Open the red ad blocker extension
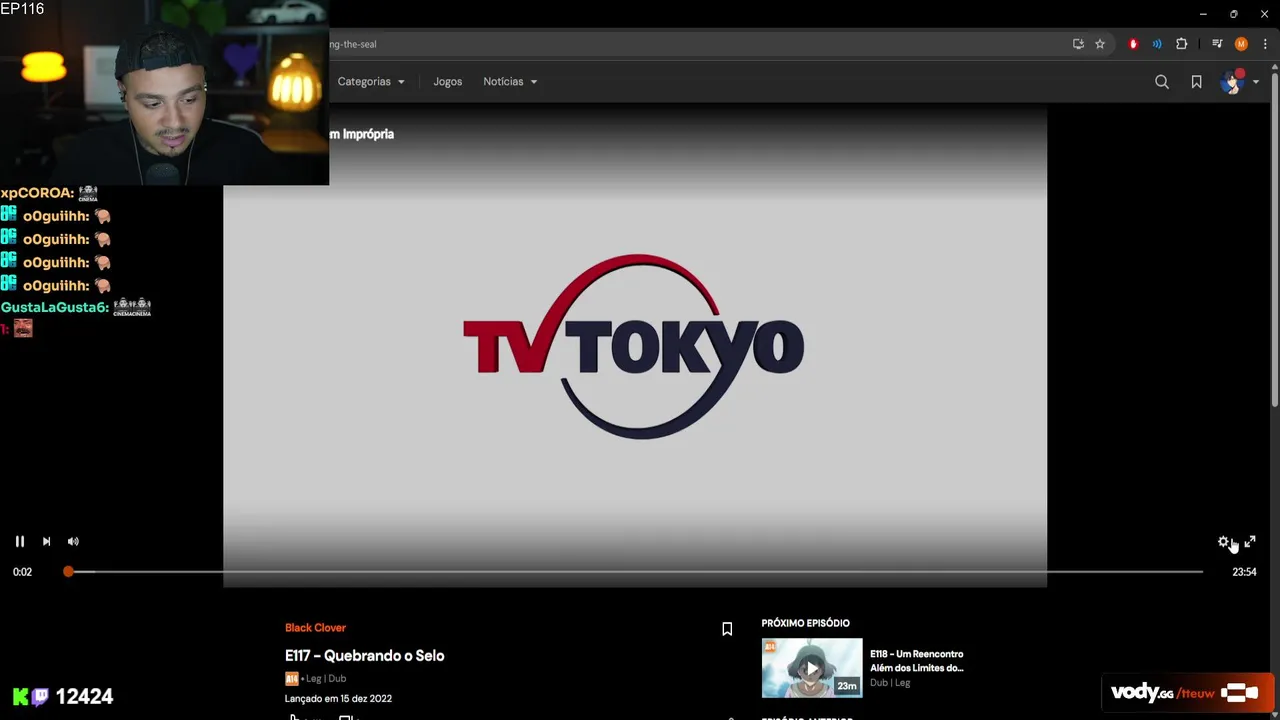This screenshot has width=1280, height=720. [1133, 44]
